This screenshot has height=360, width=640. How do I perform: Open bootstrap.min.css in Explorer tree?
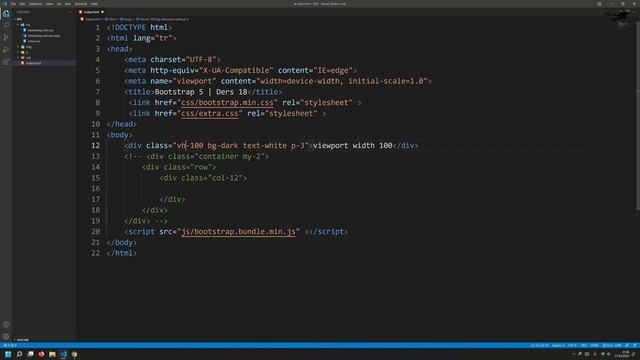40,30
